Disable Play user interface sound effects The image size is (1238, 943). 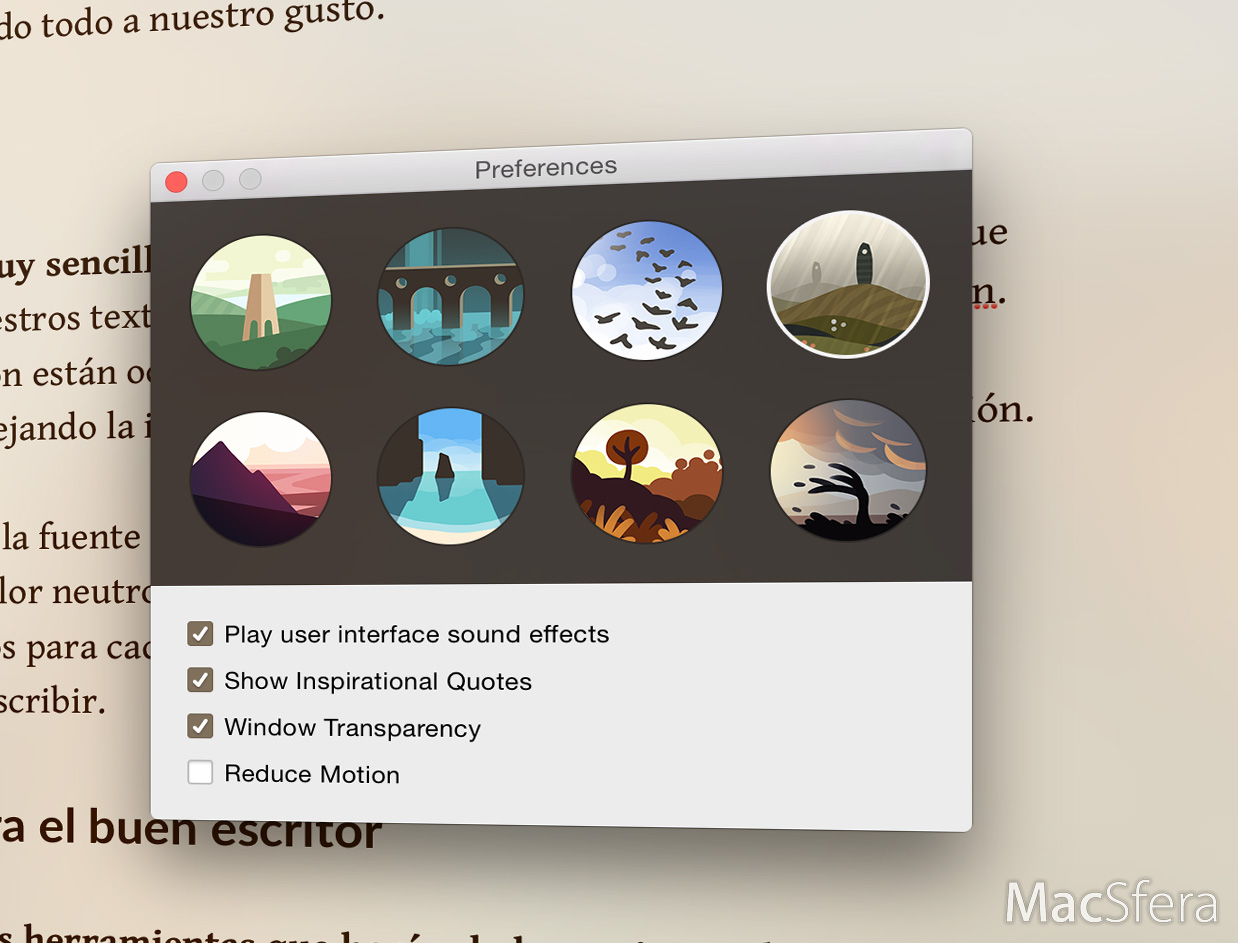[x=201, y=634]
